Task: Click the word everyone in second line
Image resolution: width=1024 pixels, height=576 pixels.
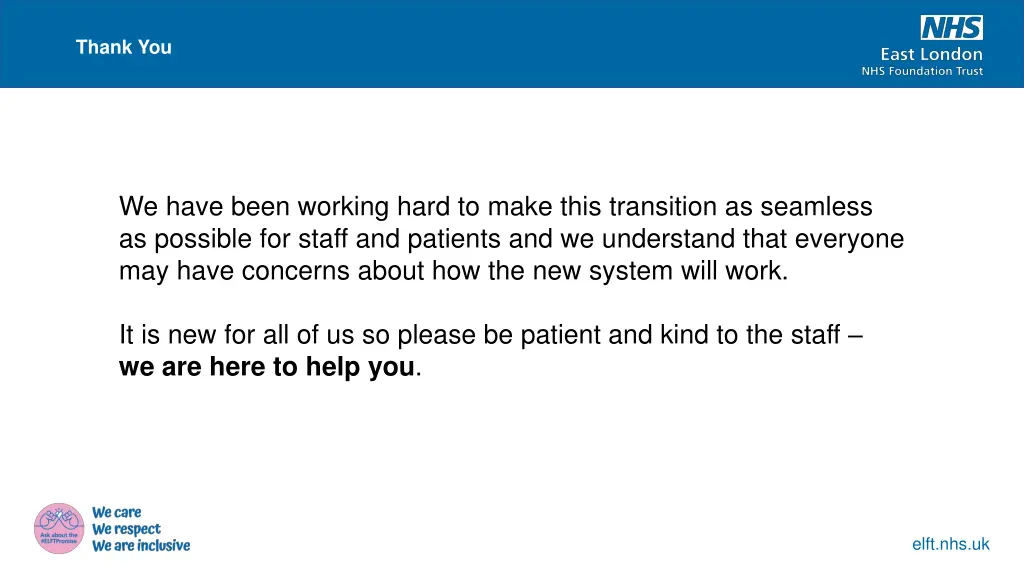Action: (849, 239)
